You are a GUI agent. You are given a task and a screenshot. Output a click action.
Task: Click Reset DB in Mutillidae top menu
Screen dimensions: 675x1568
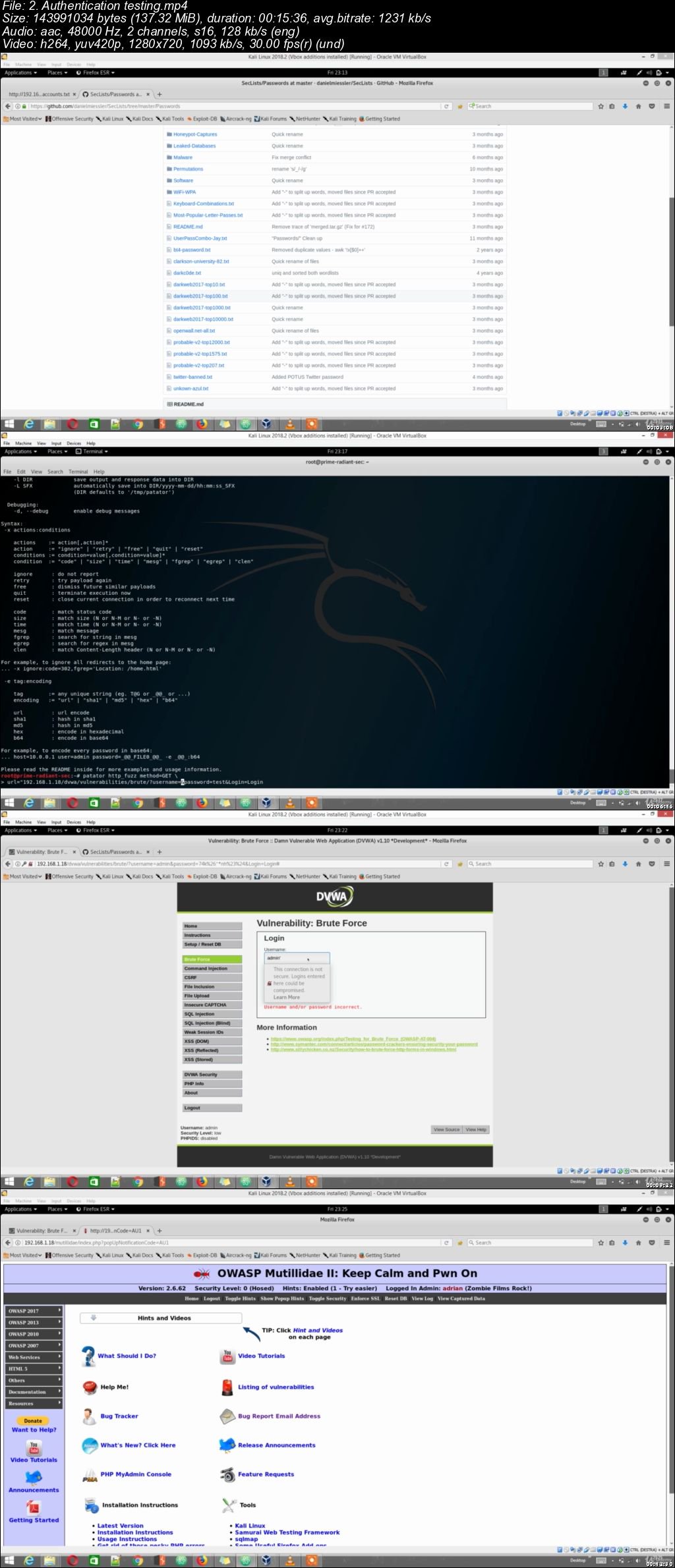click(396, 1299)
